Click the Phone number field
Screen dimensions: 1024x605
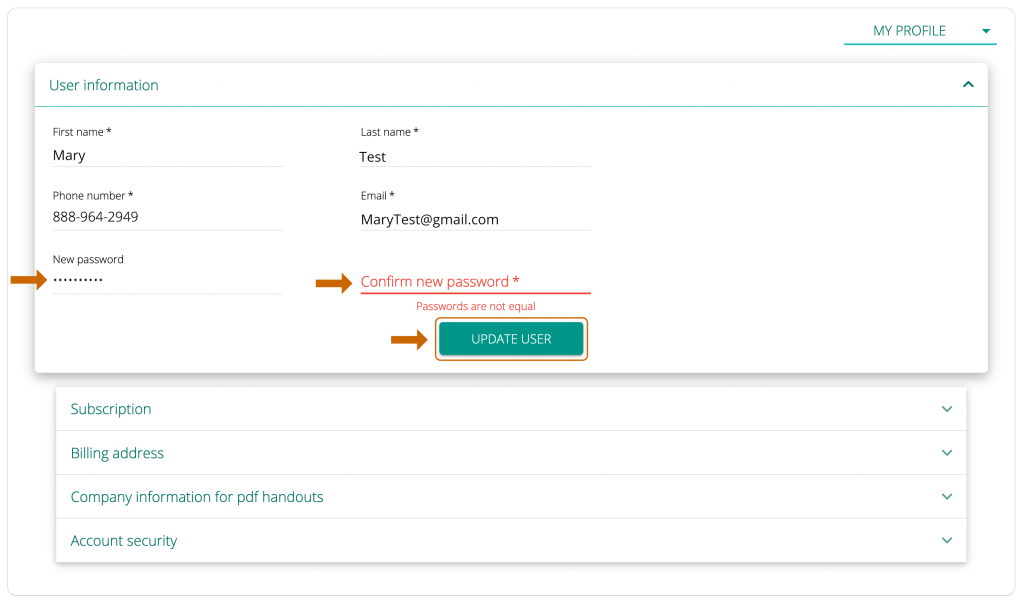coord(165,218)
